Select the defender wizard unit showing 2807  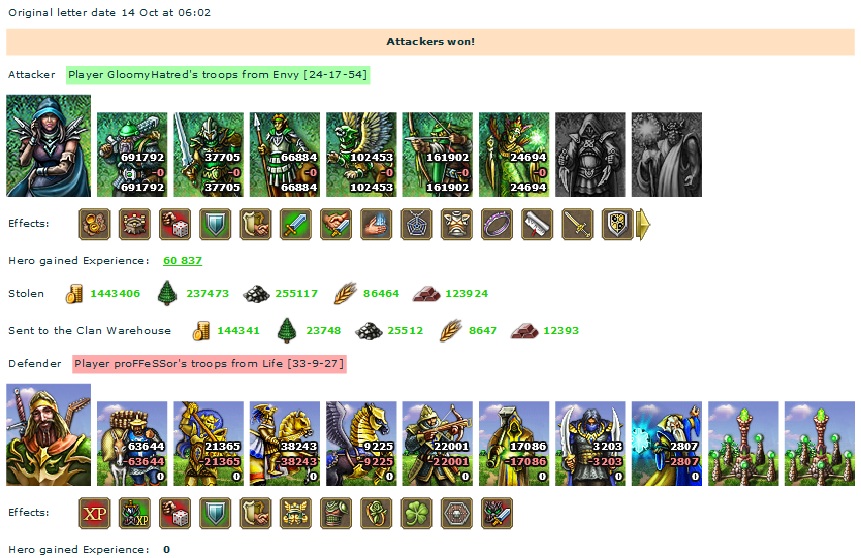point(667,443)
